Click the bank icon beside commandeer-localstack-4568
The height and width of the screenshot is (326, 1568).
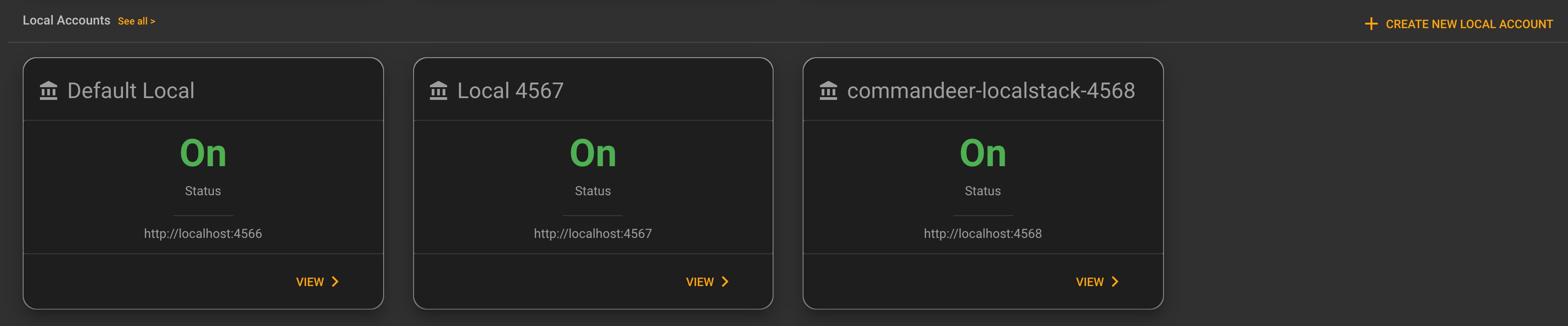[x=828, y=91]
